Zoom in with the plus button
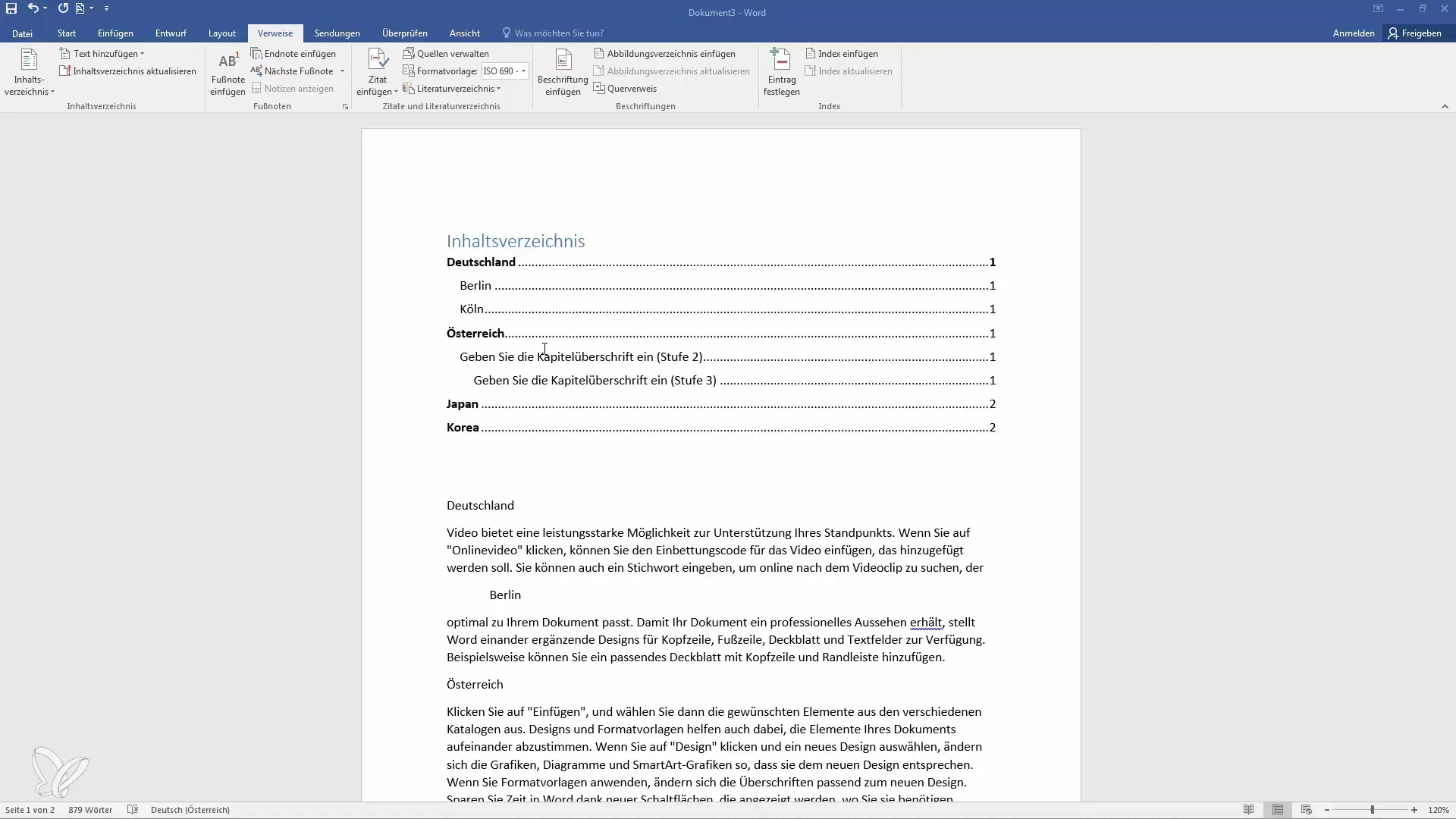The height and width of the screenshot is (819, 1456). pyautogui.click(x=1414, y=810)
